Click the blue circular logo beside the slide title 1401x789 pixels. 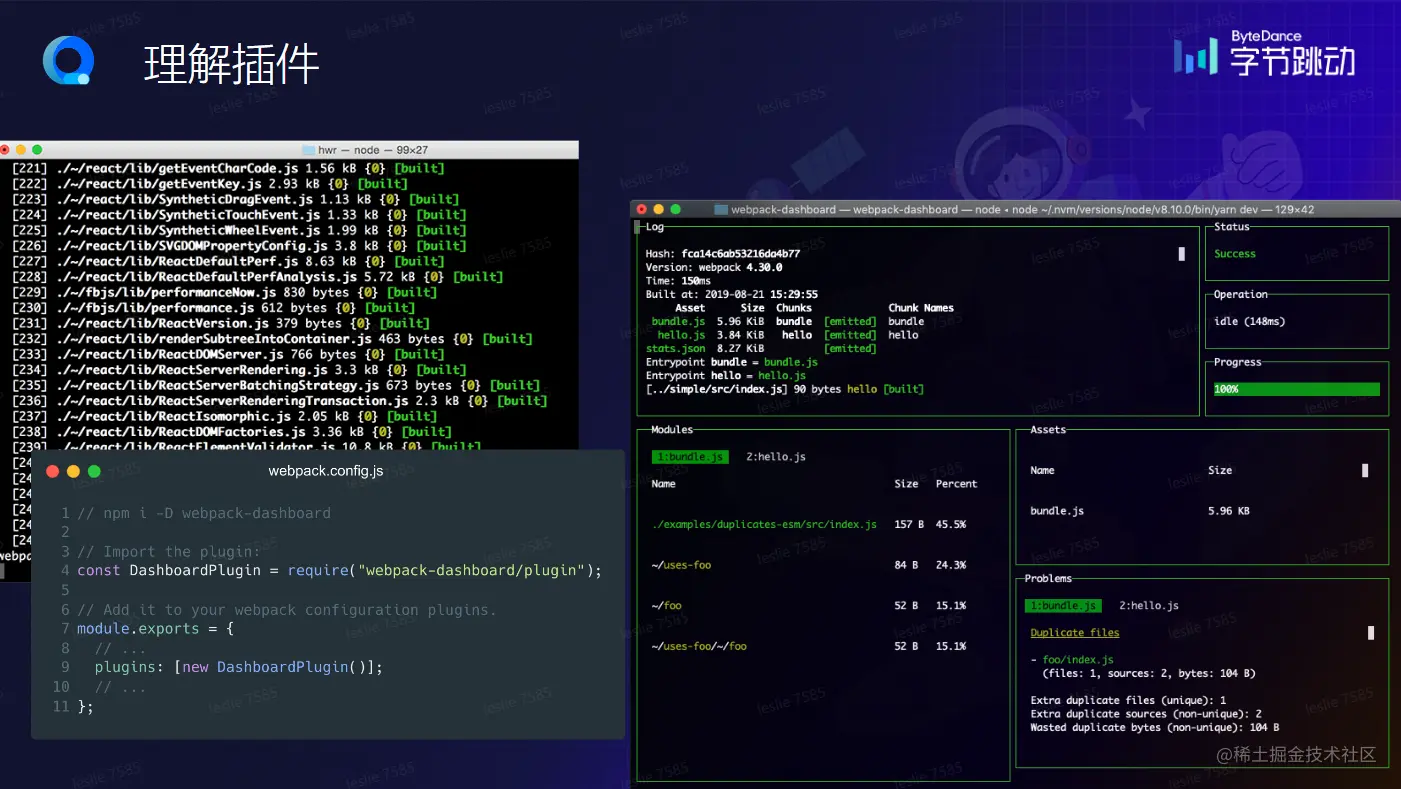pos(68,60)
